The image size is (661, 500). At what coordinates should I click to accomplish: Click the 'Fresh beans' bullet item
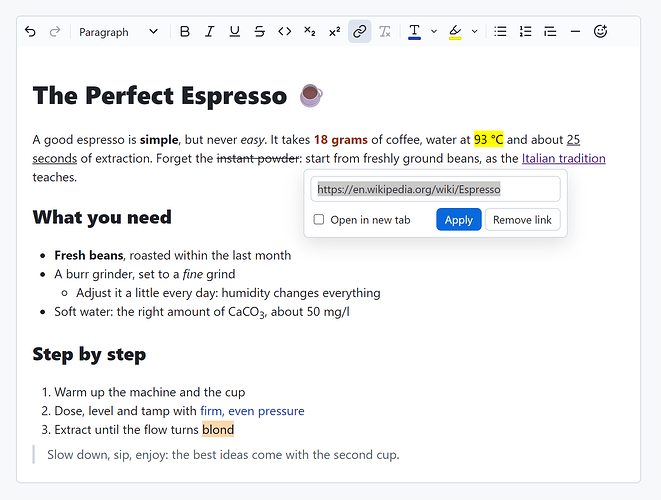(172, 255)
